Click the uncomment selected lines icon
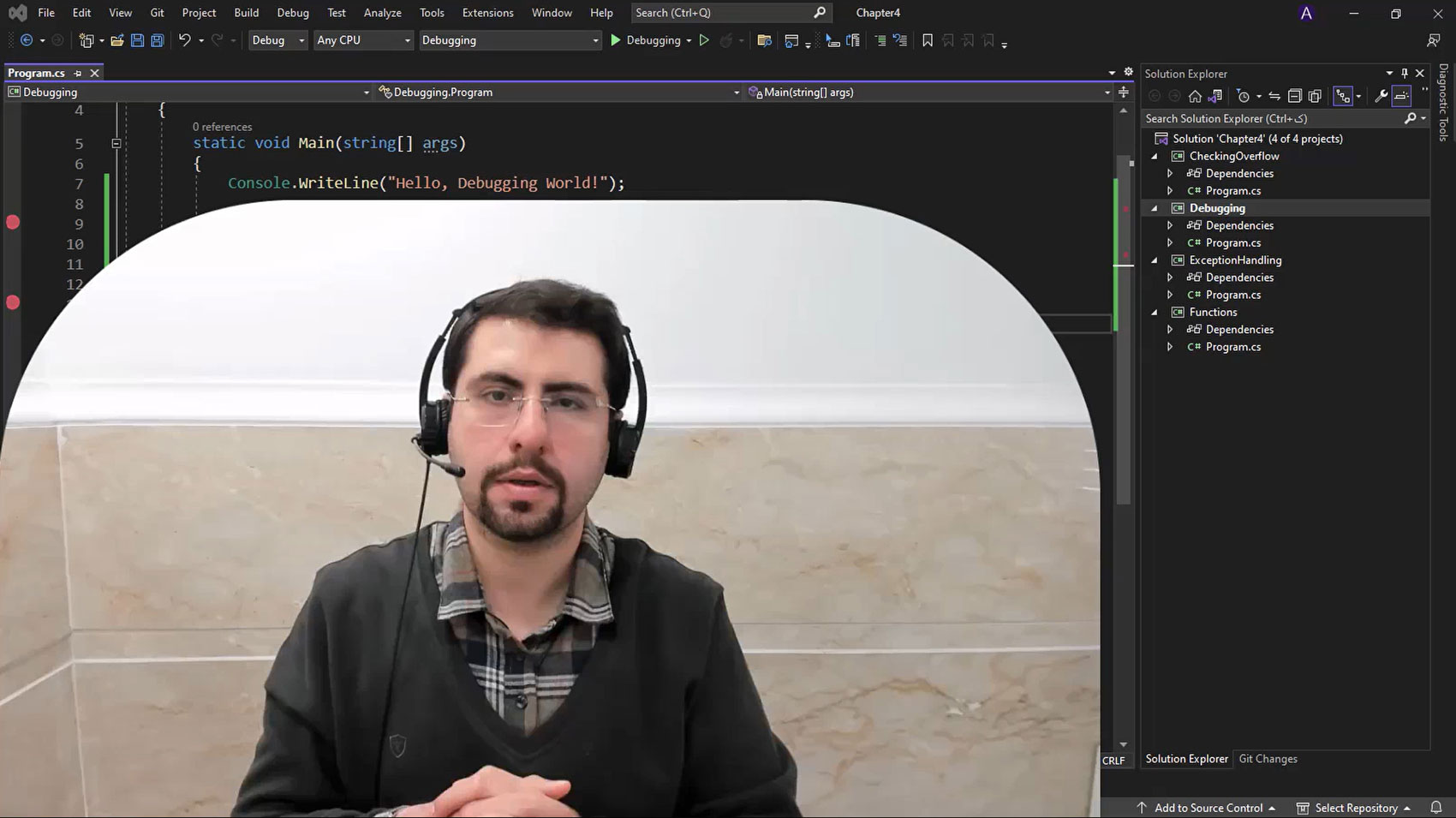 (x=899, y=40)
